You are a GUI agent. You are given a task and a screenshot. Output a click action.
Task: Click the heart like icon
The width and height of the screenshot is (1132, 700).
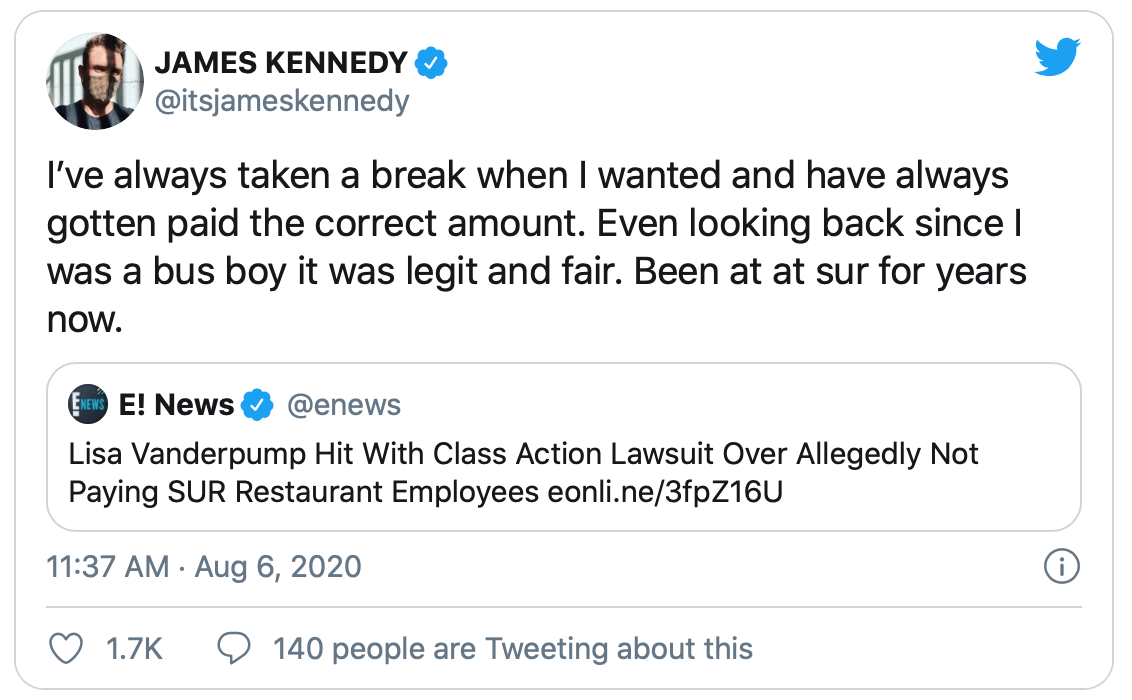tap(66, 648)
